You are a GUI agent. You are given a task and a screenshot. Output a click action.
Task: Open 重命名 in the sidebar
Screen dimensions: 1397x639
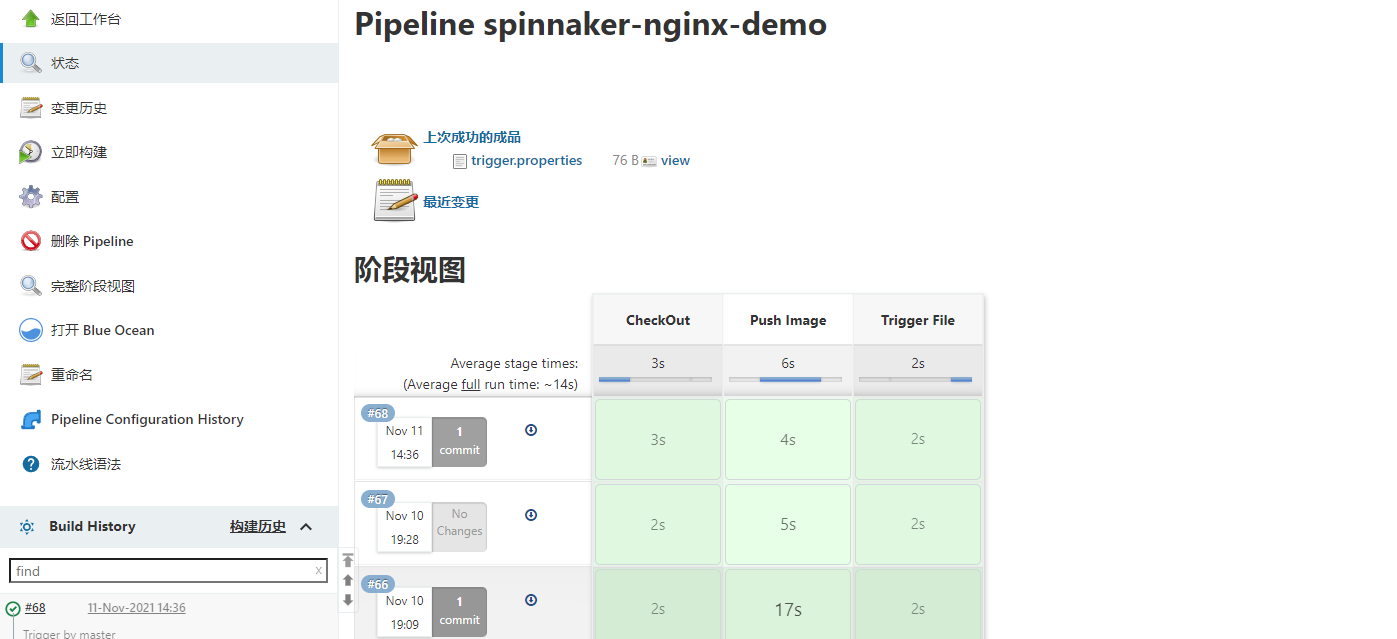[x=72, y=375]
